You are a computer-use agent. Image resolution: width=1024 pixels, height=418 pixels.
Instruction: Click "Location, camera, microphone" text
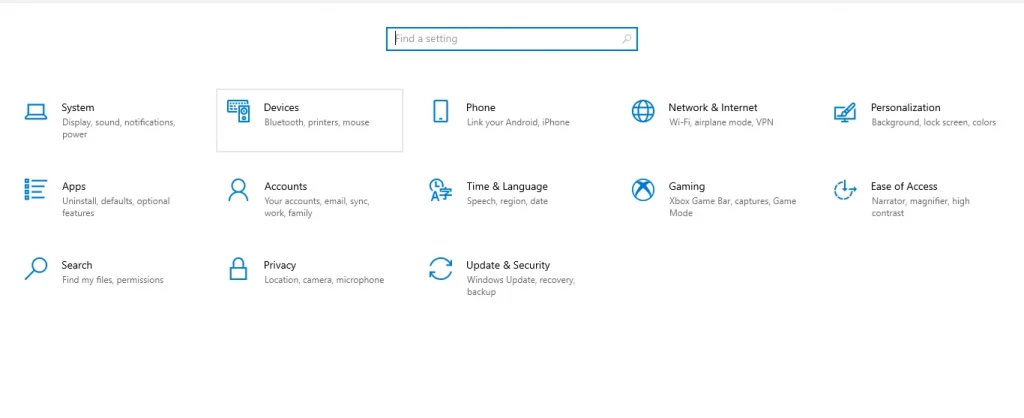(324, 280)
